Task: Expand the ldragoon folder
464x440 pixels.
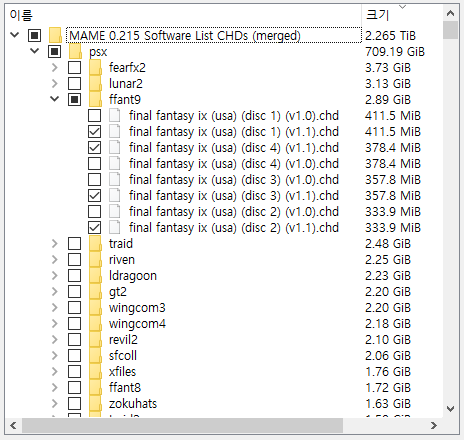Action: tap(55, 275)
